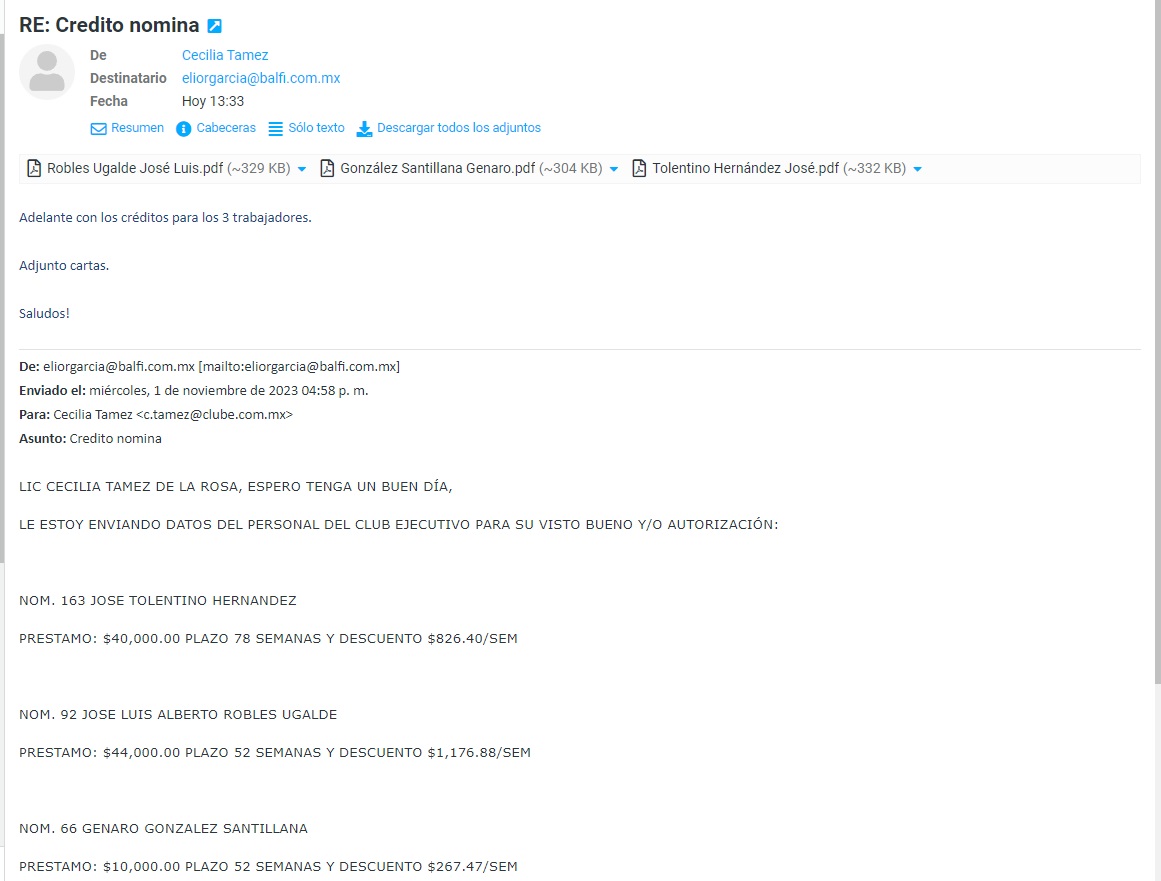Click the Cabeceras info icon
Image resolution: width=1161 pixels, height=881 pixels.
(x=184, y=129)
